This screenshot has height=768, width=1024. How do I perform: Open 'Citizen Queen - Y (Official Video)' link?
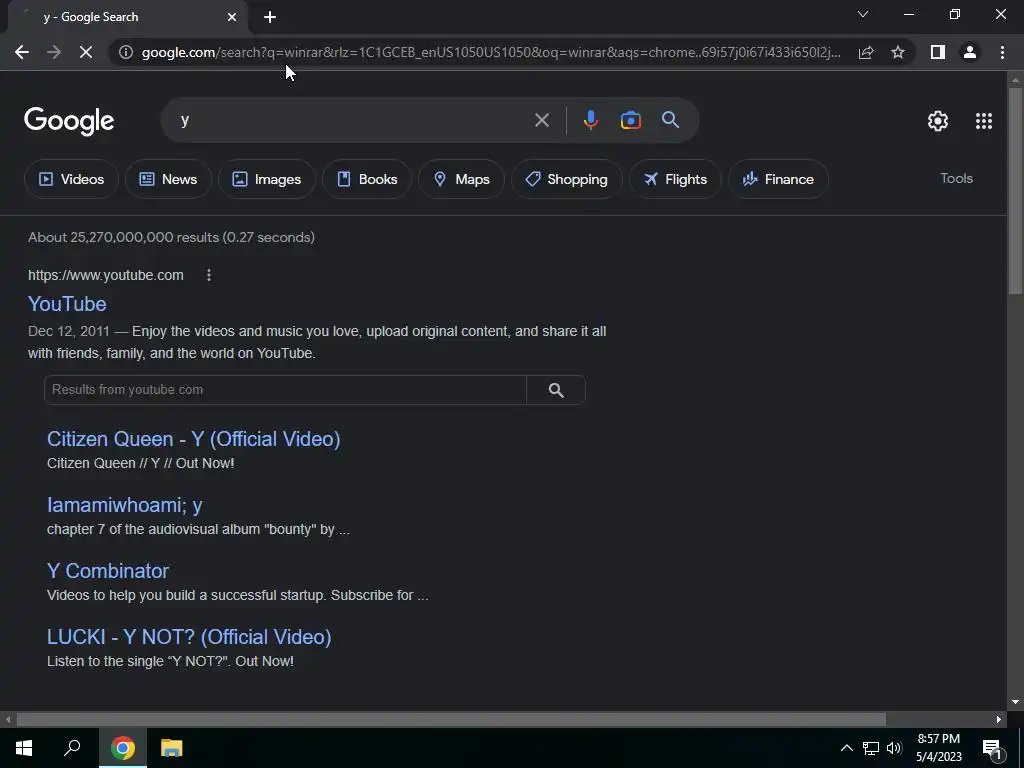point(193,439)
